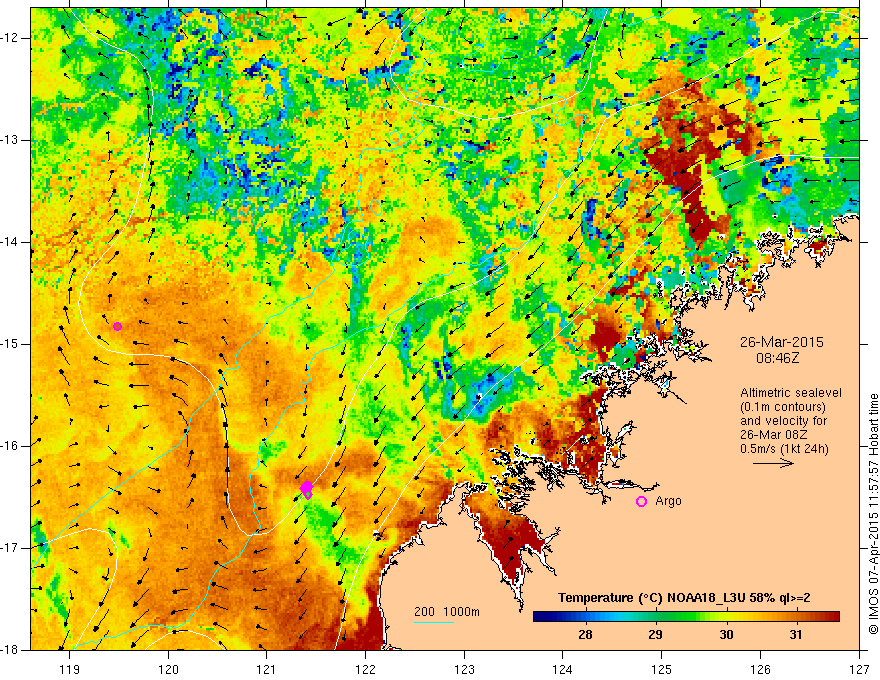Click the latitude axis label '-13'
The image size is (880, 680).
point(9,140)
